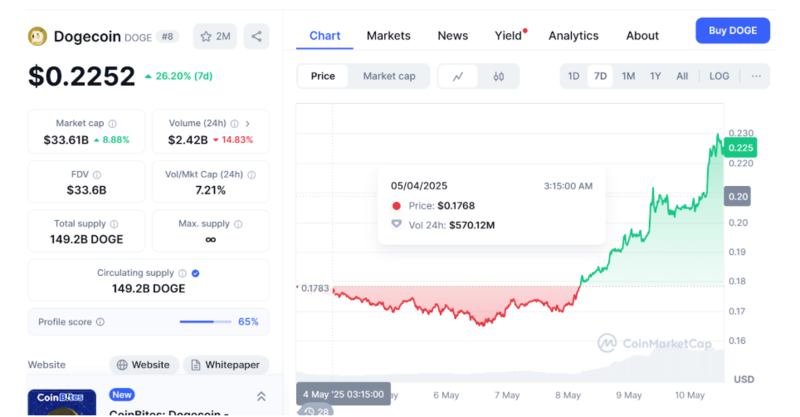Select the line chart view icon
This screenshot has width=800, height=417.
coord(458,76)
